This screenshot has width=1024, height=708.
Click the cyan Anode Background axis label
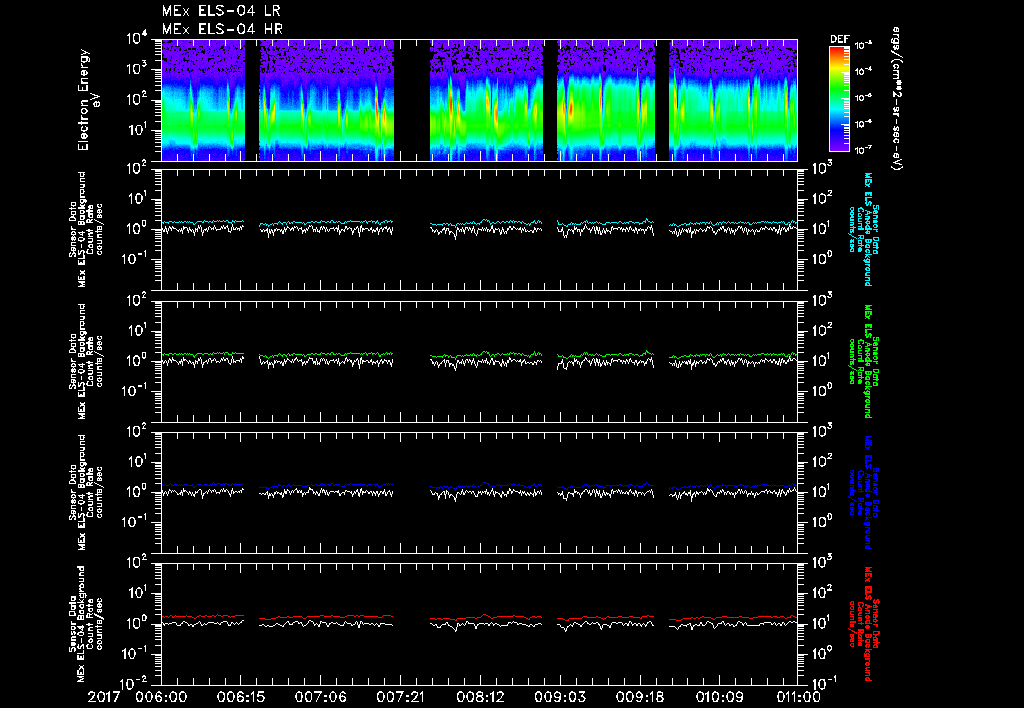pyautogui.click(x=864, y=229)
